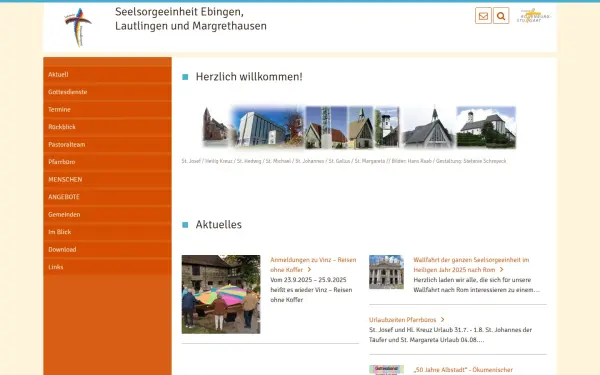Image resolution: width=600 pixels, height=375 pixels.
Task: Click the colorful cross logo
Action: coord(78,27)
